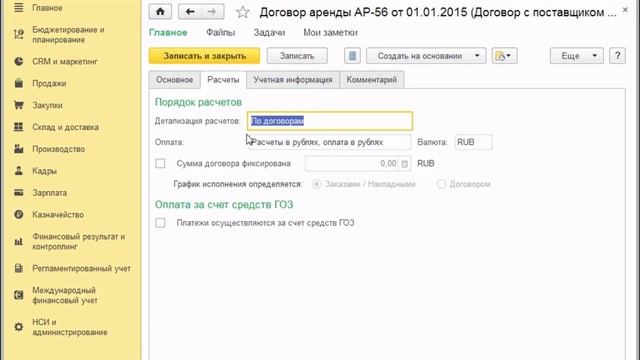Click Записать и закрыть button
The height and width of the screenshot is (360, 640).
click(x=204, y=56)
